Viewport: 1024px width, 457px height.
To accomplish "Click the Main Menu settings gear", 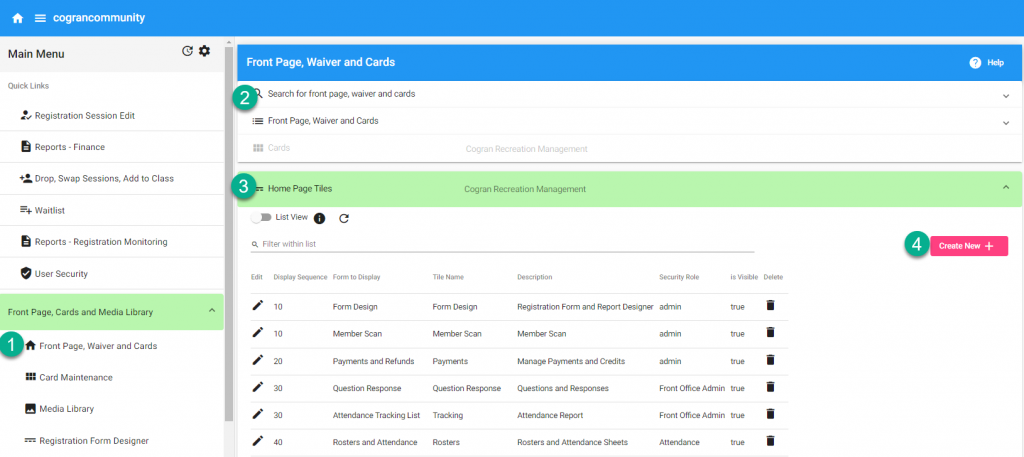I will pyautogui.click(x=205, y=51).
